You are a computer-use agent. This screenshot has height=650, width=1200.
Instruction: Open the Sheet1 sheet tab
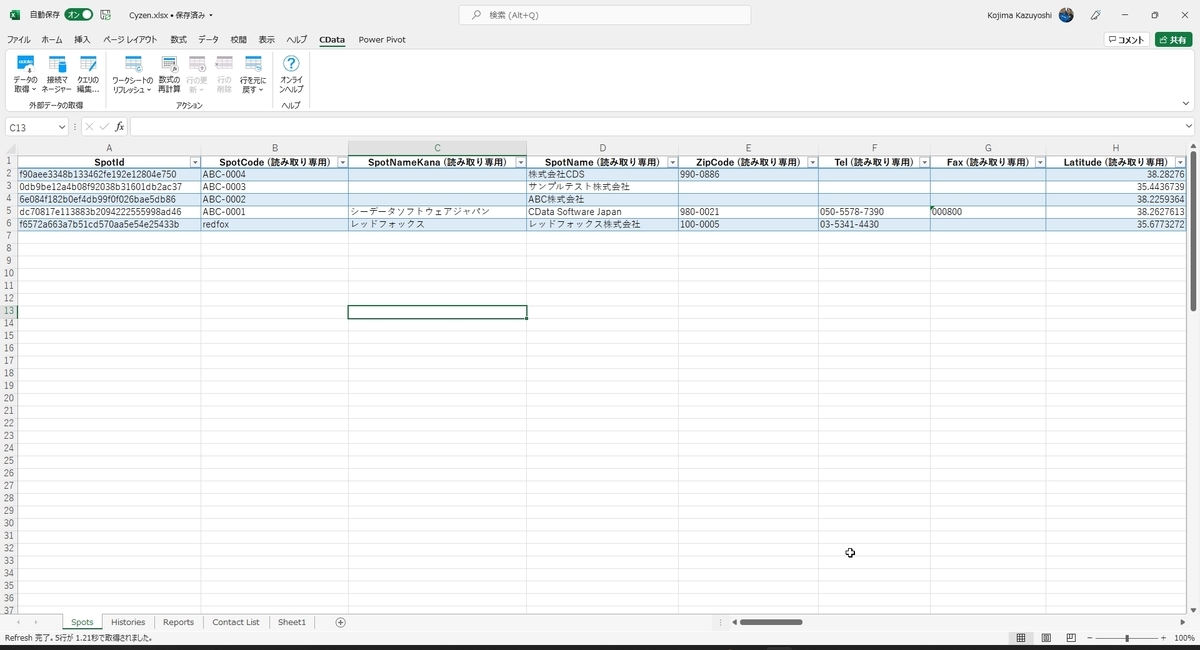tap(292, 622)
